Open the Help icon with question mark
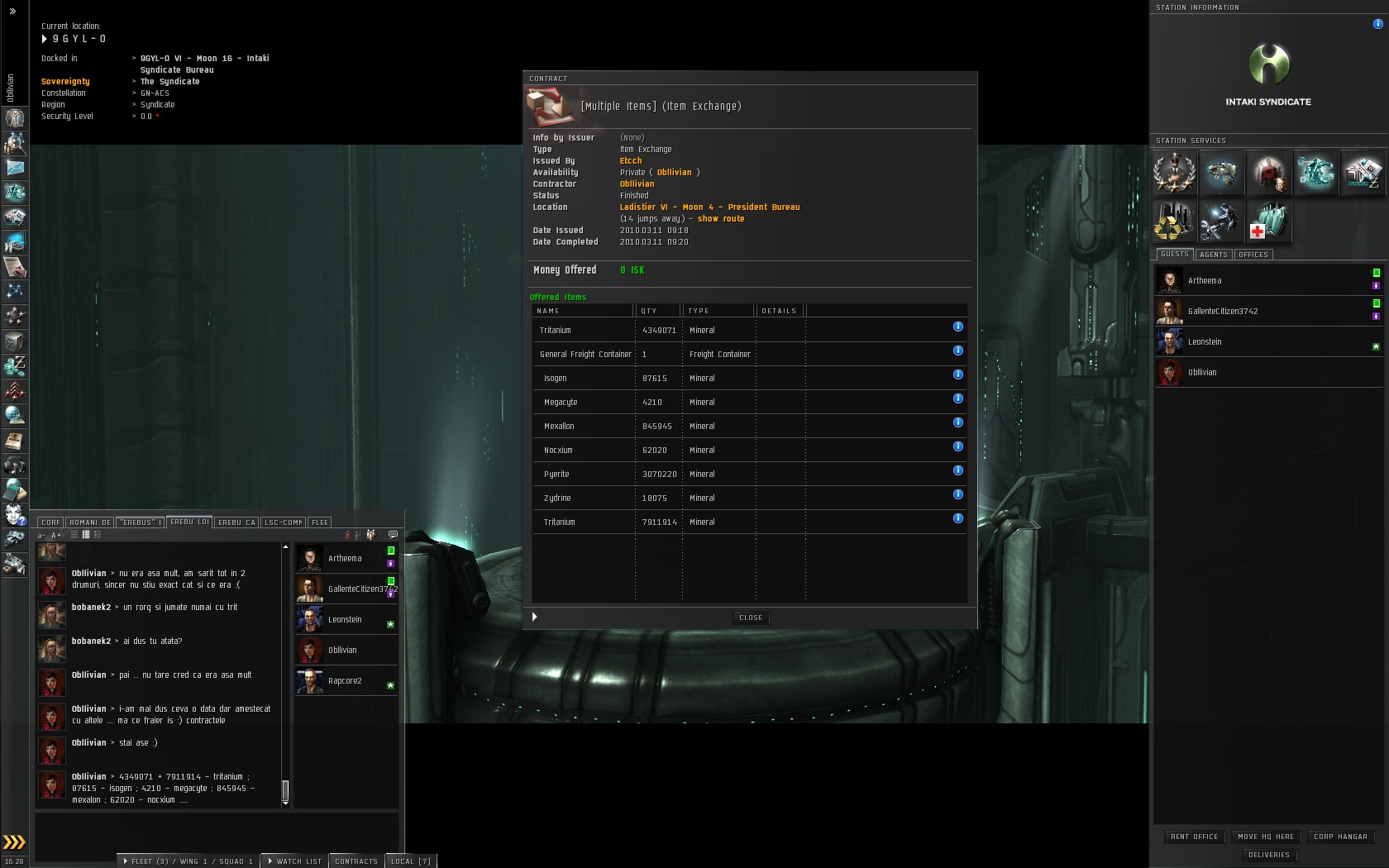1389x868 pixels. click(x=14, y=515)
